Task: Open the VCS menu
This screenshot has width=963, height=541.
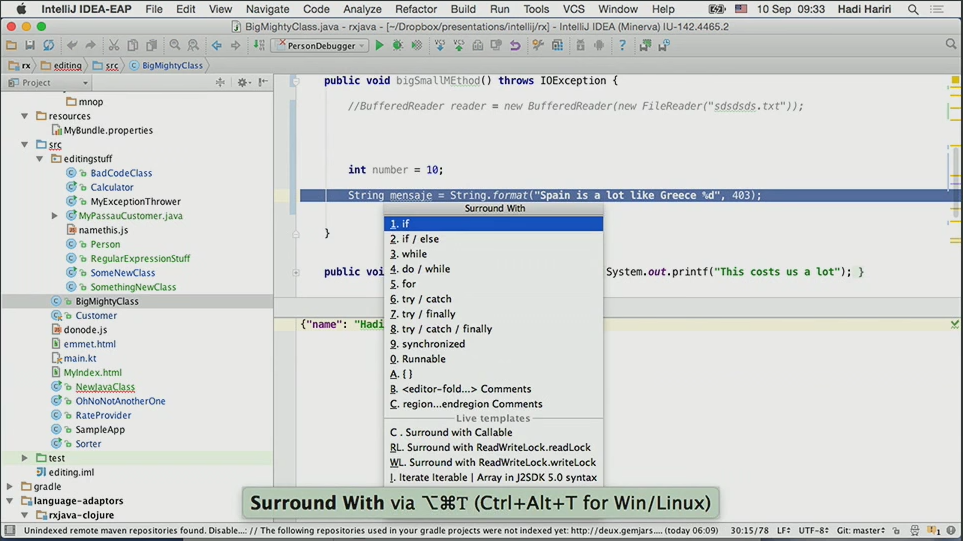Action: pos(574,9)
